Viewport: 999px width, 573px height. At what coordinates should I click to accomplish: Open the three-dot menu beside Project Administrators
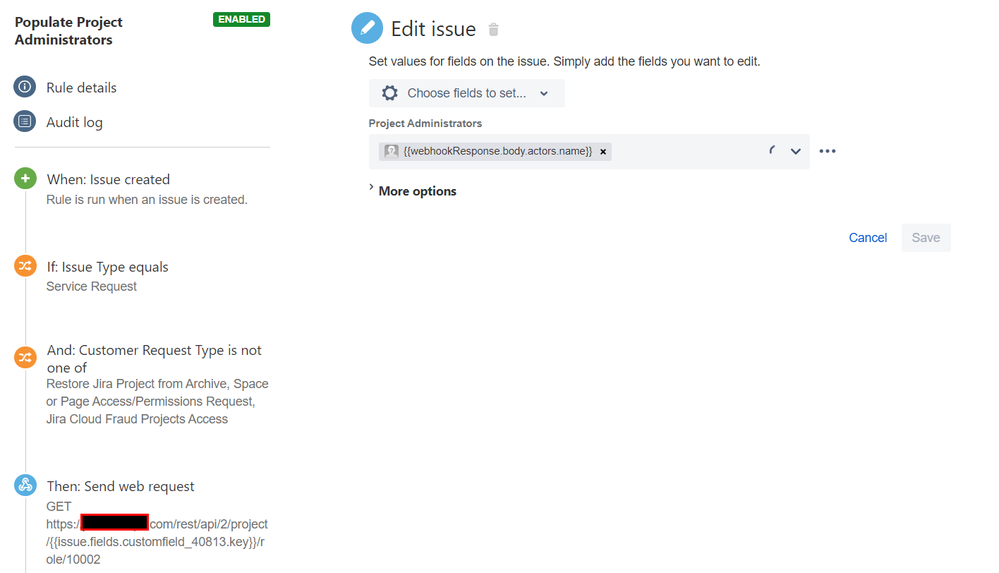tap(827, 151)
